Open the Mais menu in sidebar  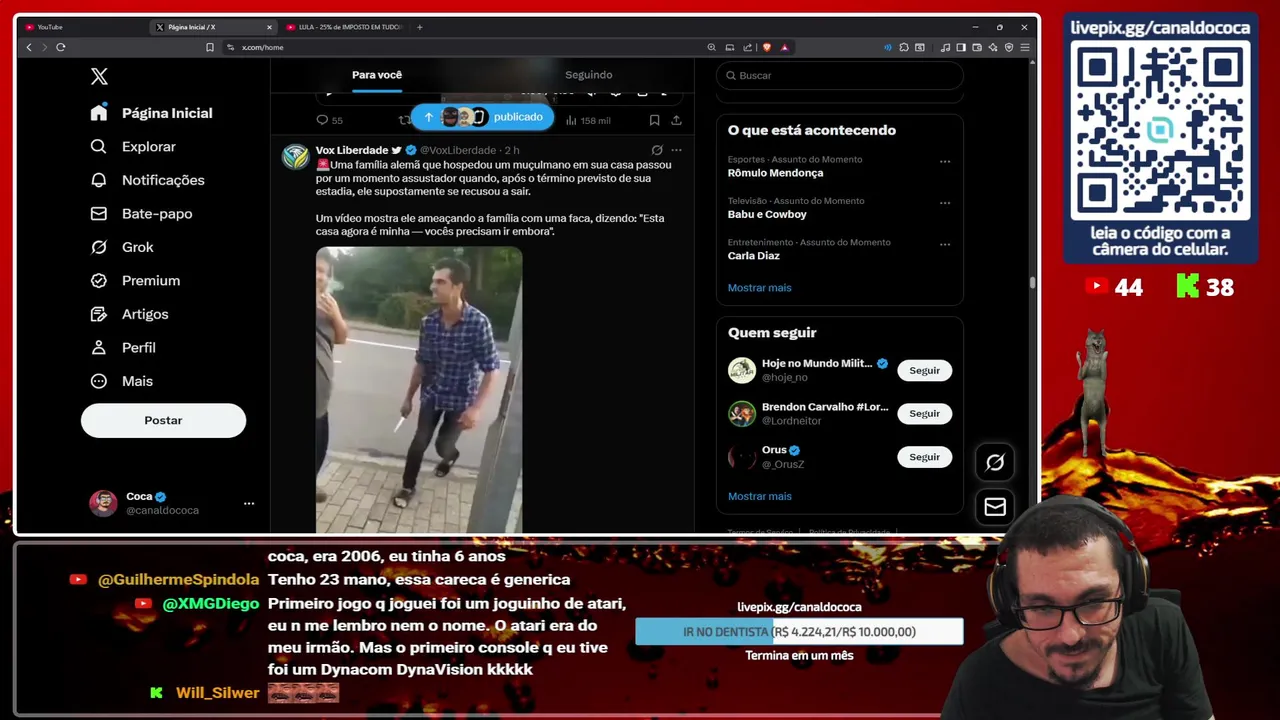point(122,381)
